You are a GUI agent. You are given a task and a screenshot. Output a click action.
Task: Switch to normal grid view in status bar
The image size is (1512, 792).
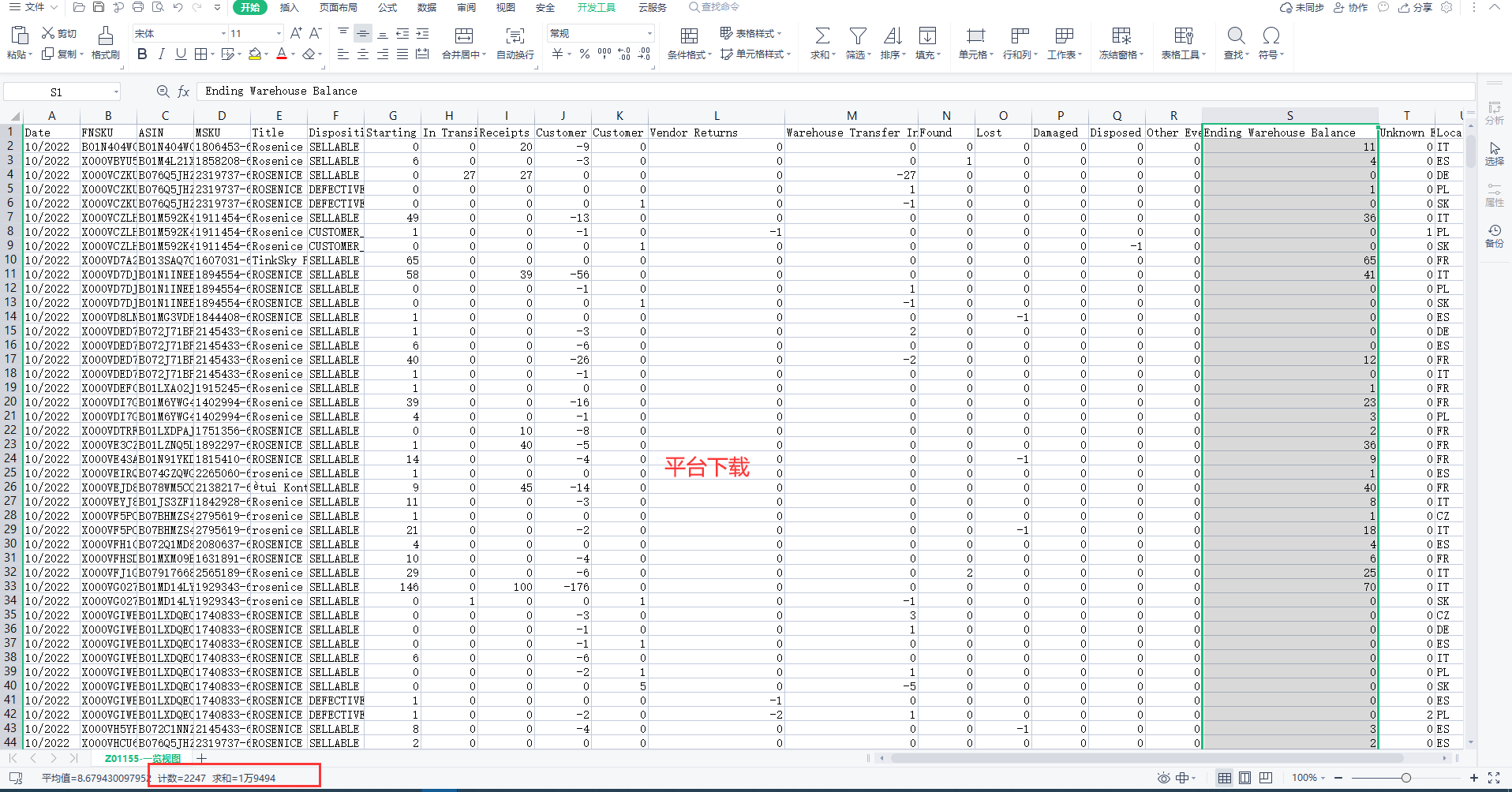[x=1225, y=778]
